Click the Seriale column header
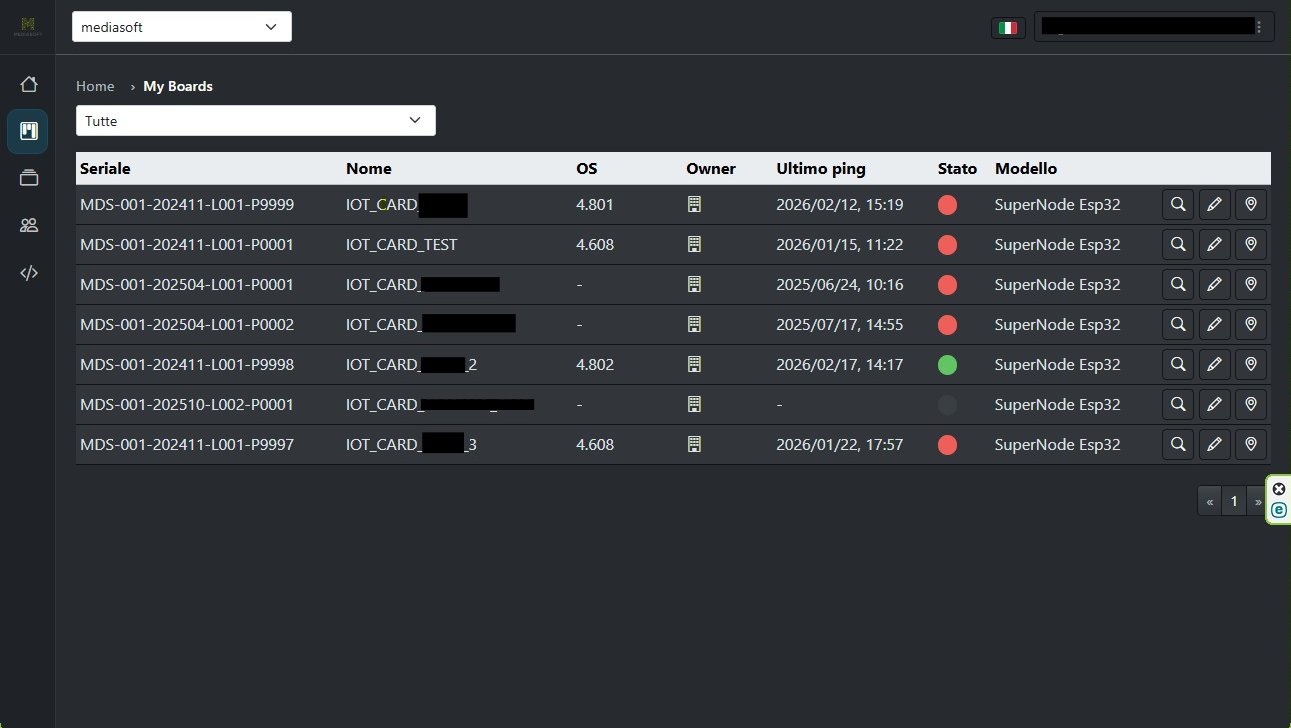Viewport: 1291px width, 728px height. pos(105,169)
